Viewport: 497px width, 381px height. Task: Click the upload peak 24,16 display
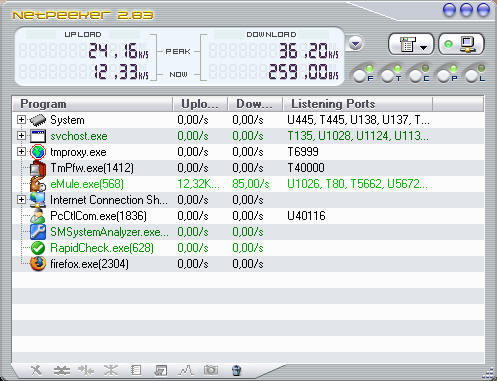point(118,51)
